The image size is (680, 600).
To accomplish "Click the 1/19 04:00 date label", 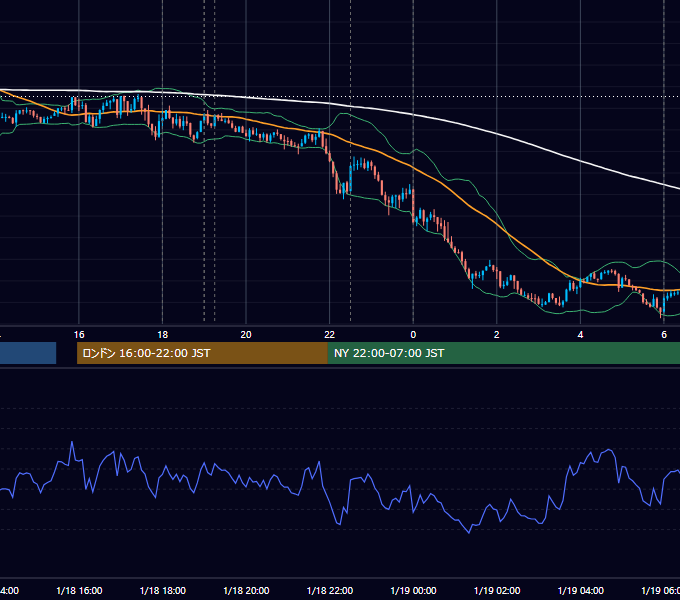I will point(581,590).
